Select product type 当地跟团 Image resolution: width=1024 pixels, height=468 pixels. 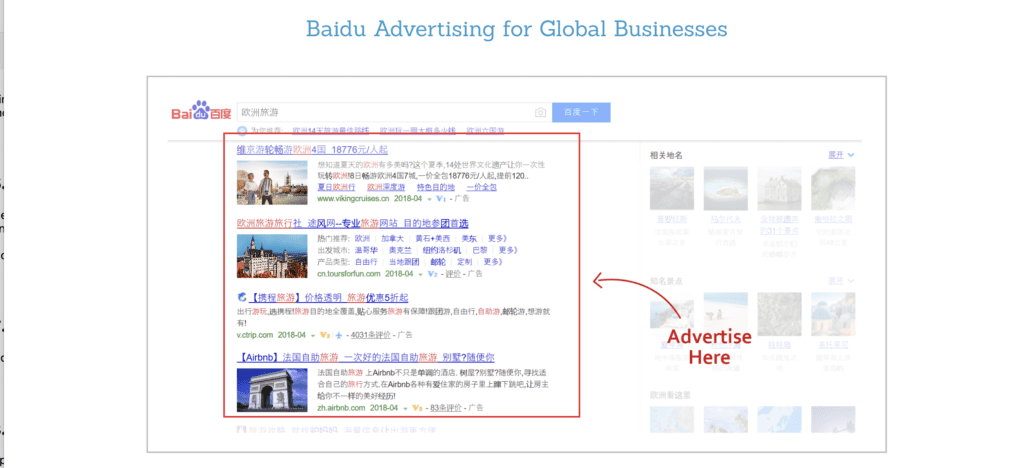[x=404, y=262]
